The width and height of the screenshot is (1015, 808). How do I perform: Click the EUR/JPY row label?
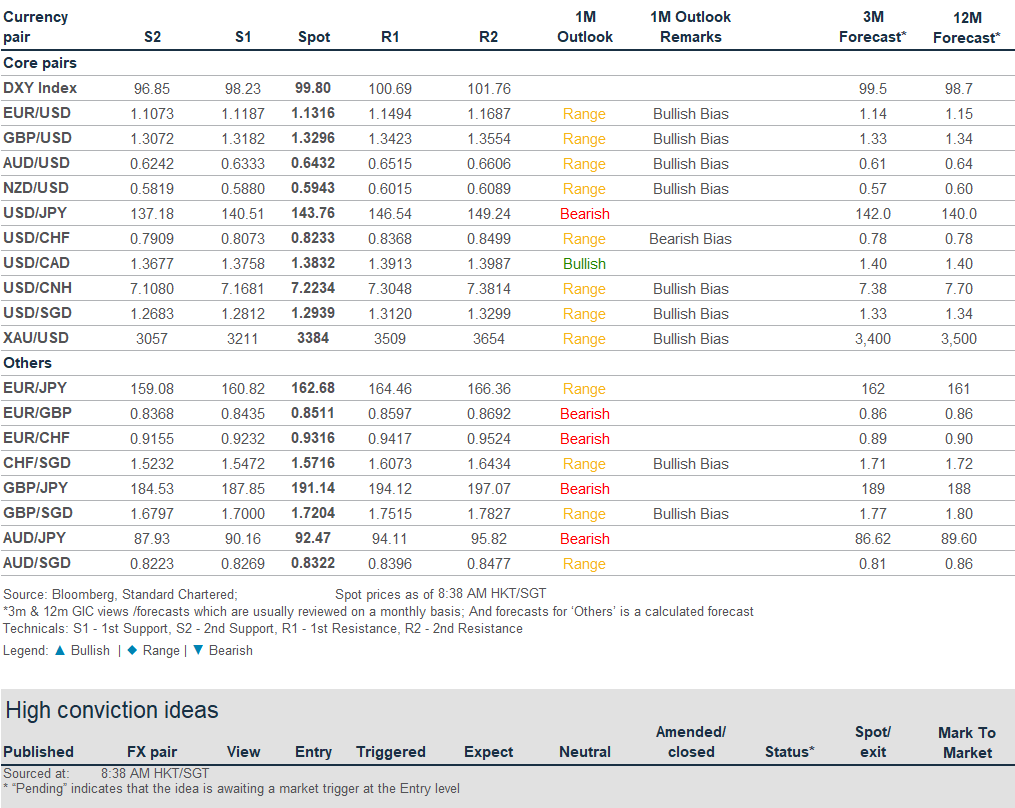[x=35, y=388]
